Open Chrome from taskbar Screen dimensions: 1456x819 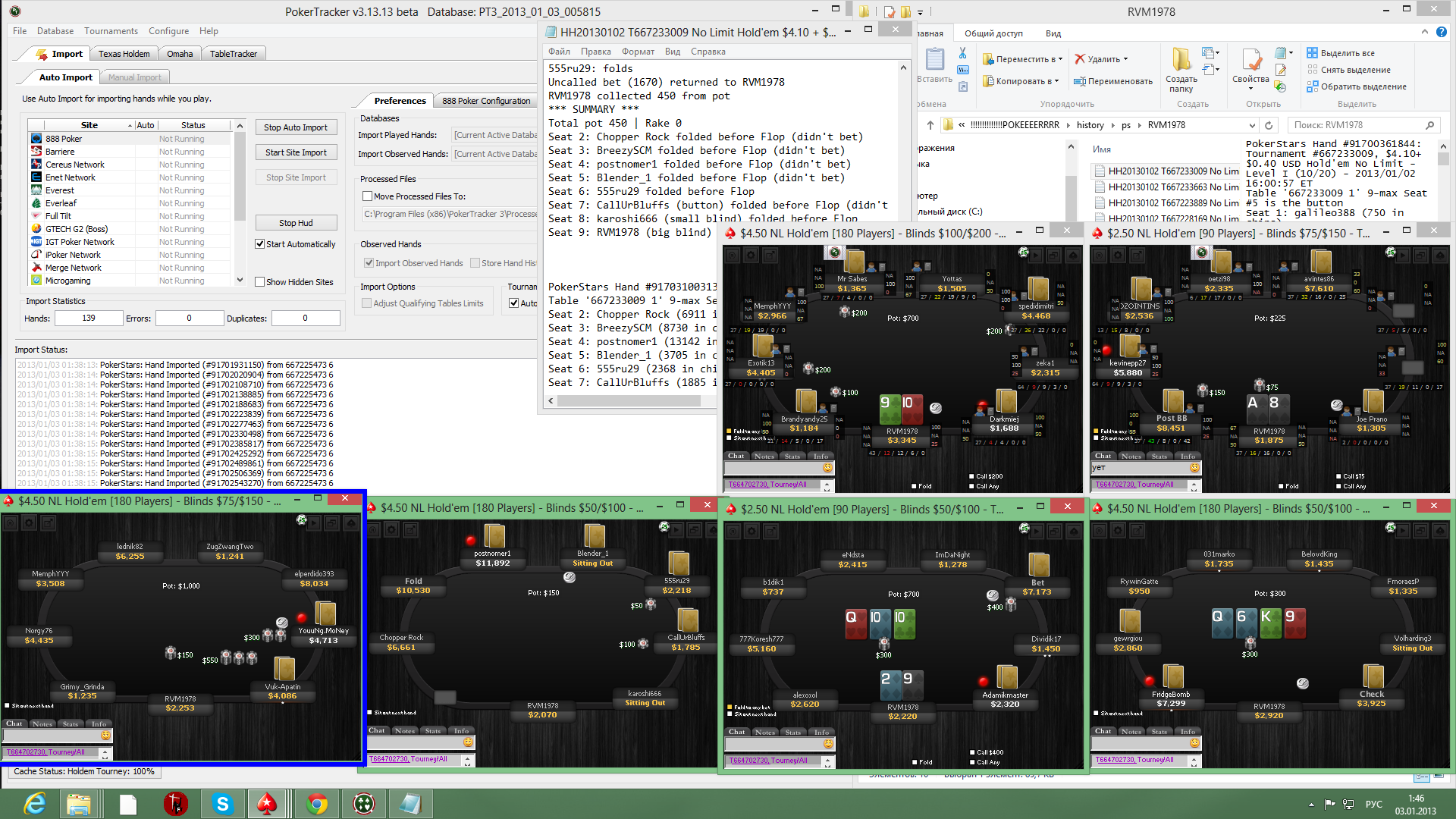pyautogui.click(x=317, y=804)
